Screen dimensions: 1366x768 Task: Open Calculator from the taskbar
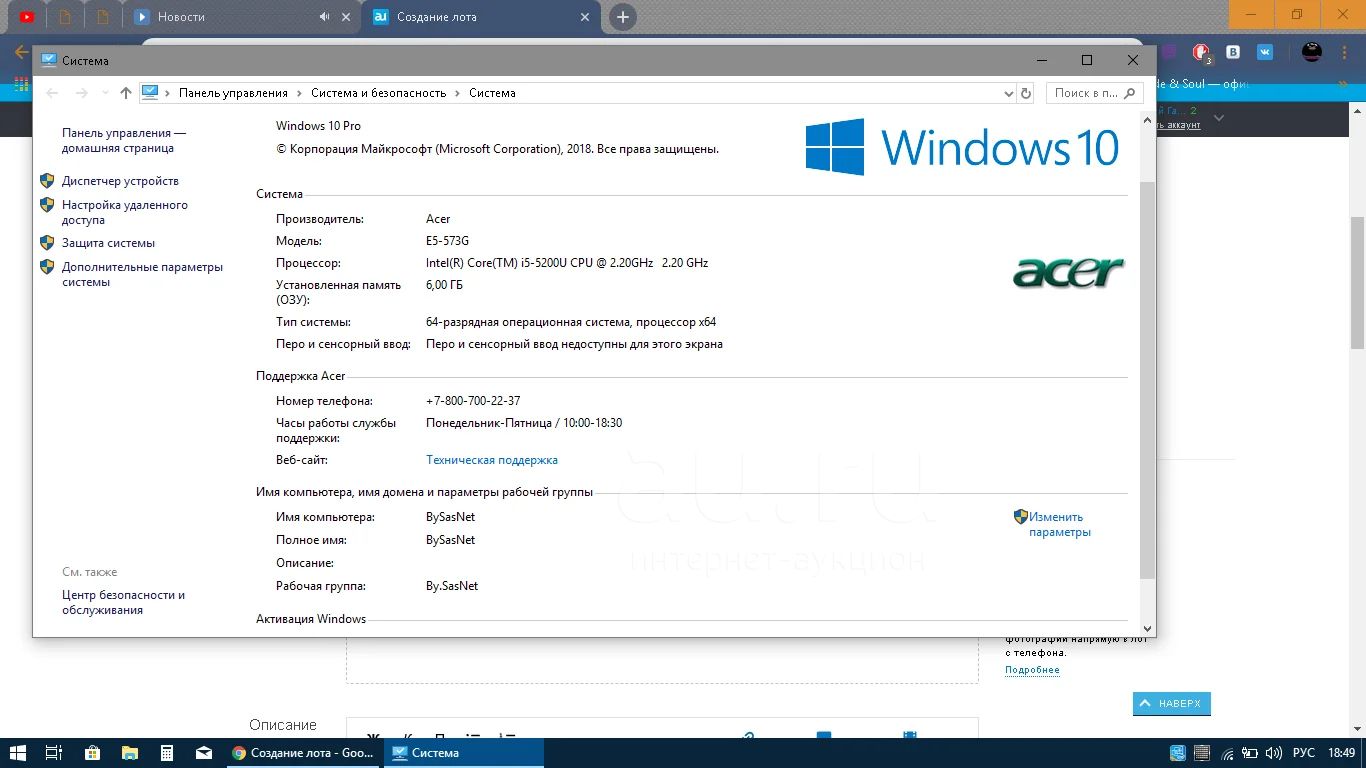pos(167,753)
